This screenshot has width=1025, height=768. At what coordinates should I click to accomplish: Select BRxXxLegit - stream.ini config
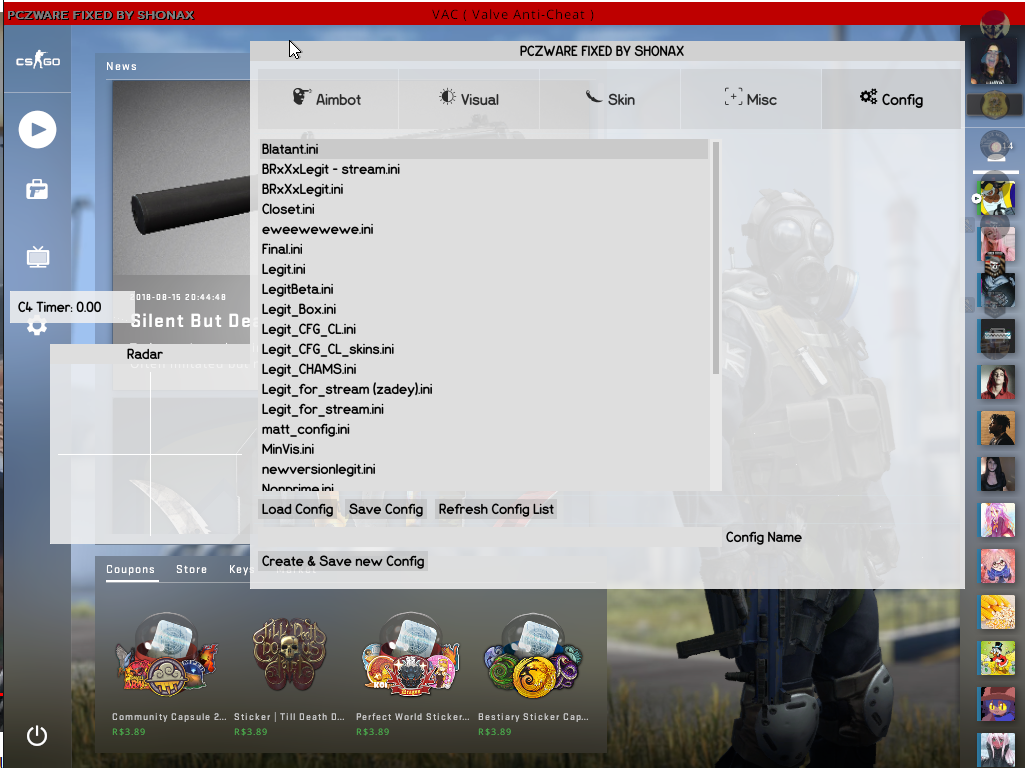484,169
